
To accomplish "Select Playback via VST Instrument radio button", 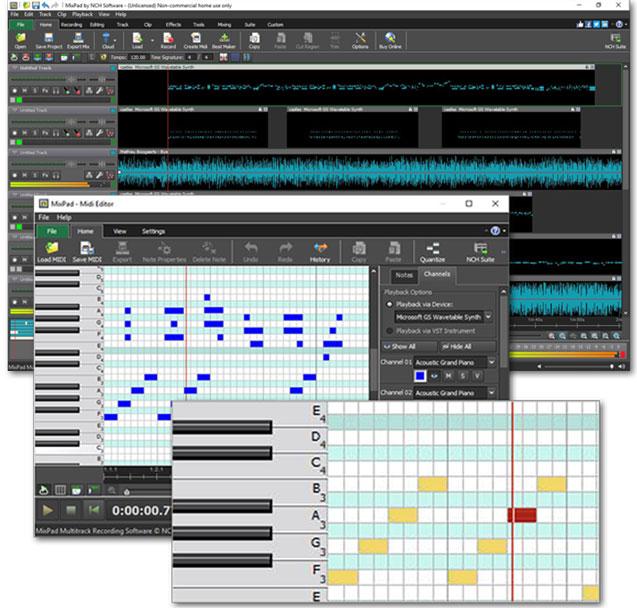I will tap(389, 331).
